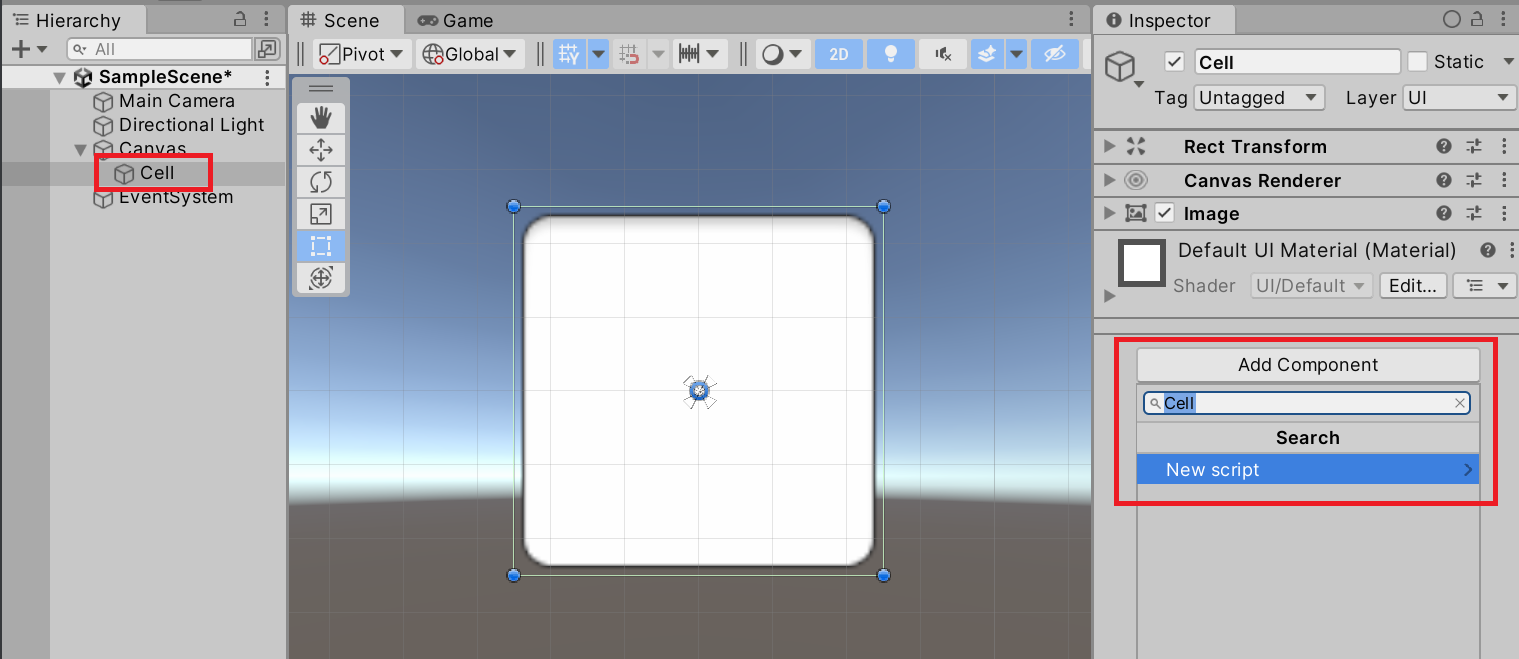Image resolution: width=1519 pixels, height=659 pixels.
Task: Choose New script from the search results
Action: click(1306, 470)
